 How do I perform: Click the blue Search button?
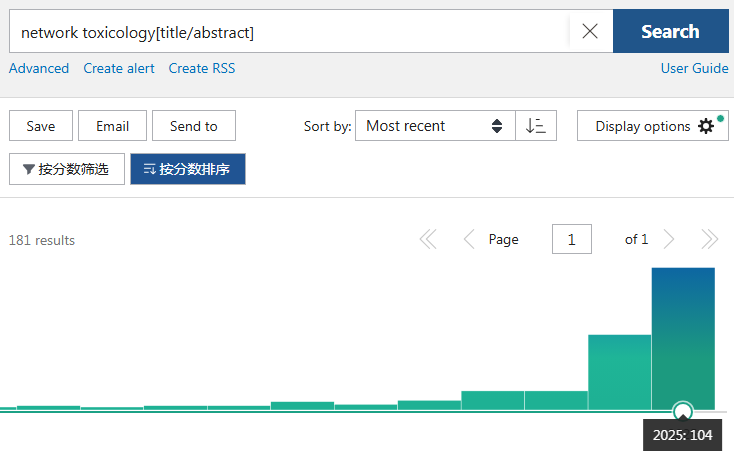pos(671,31)
